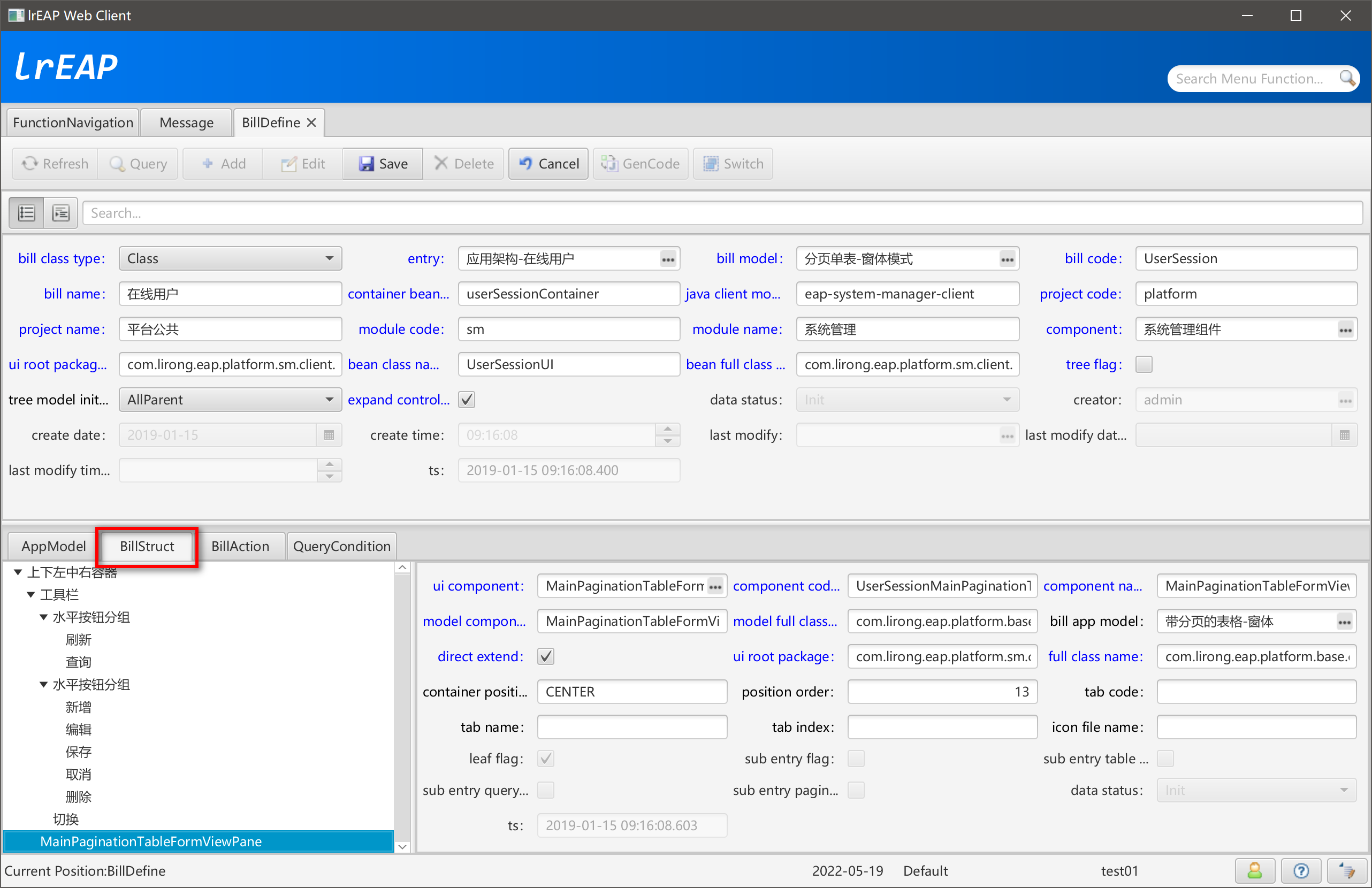The height and width of the screenshot is (888, 1372).
Task: Open create date calendar picker
Action: 329,435
